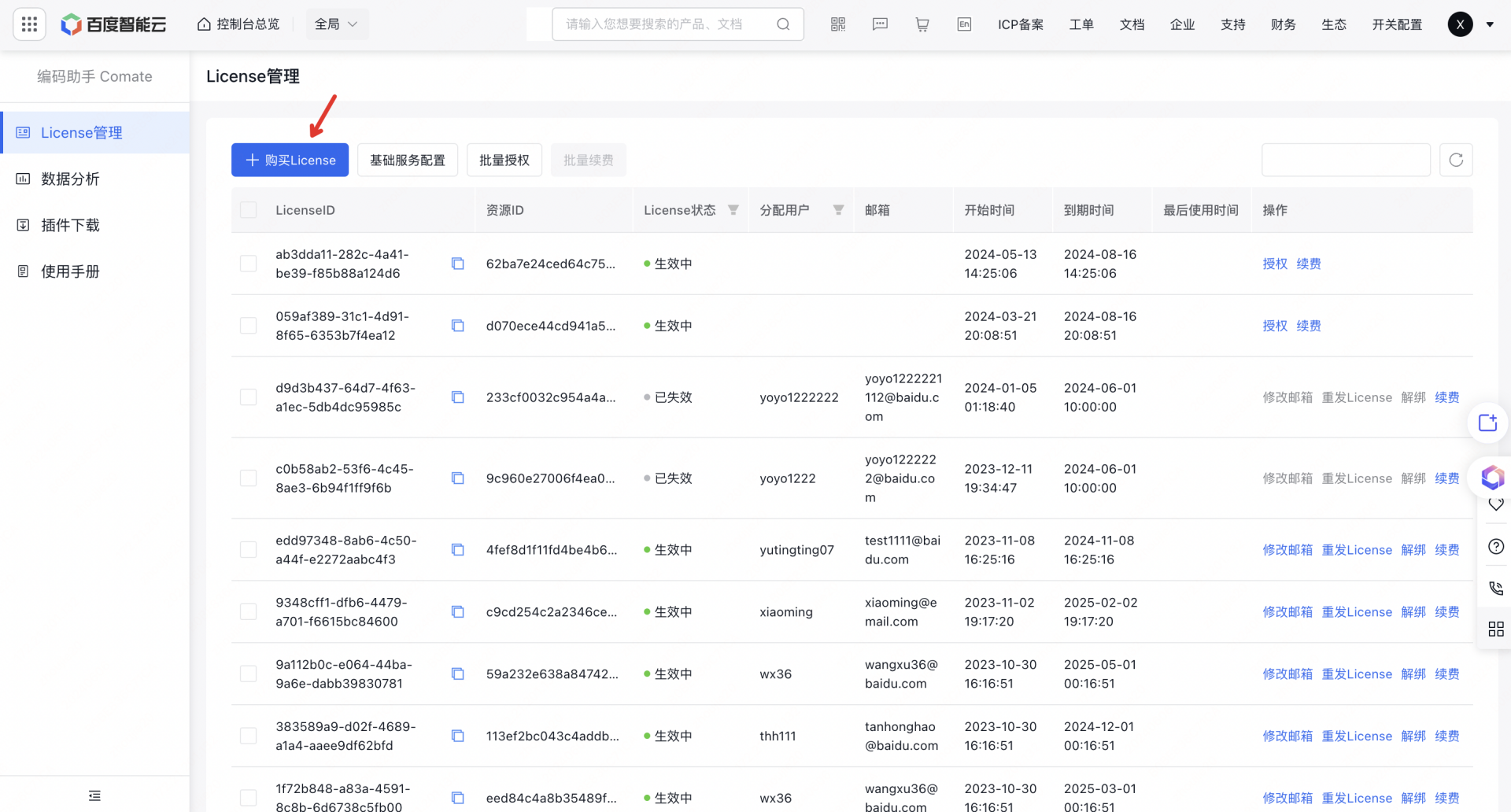Copy LicenseID d9d3b437-64d7-4f63

point(457,397)
